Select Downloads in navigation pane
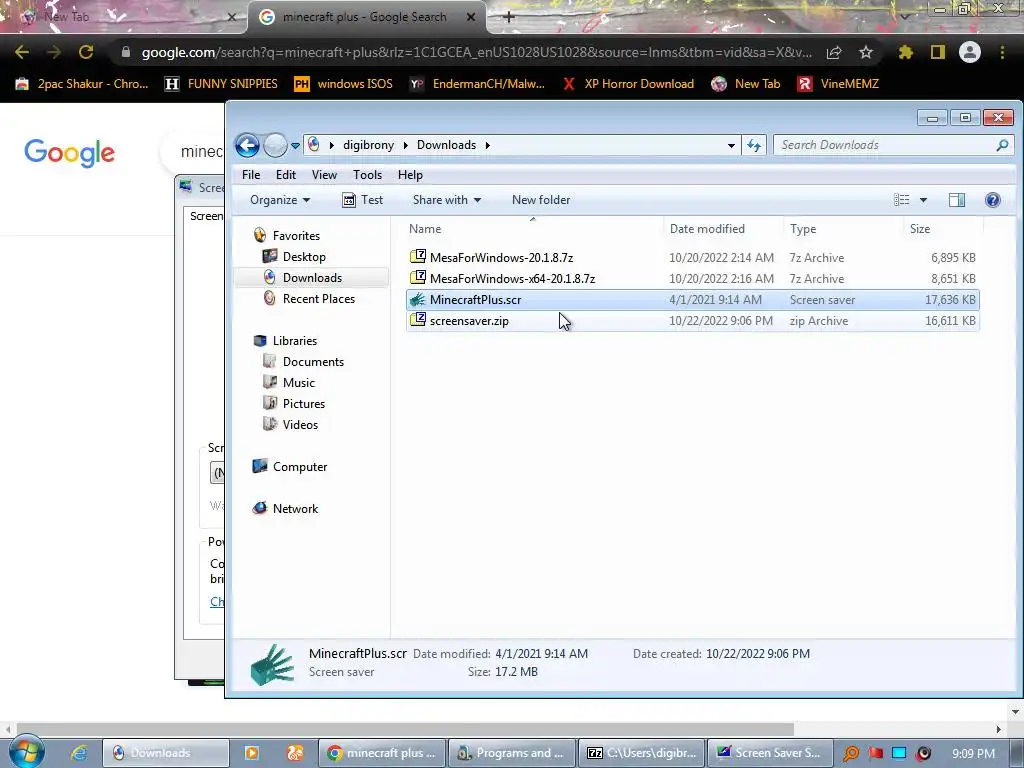The image size is (1024, 768). [x=312, y=278]
